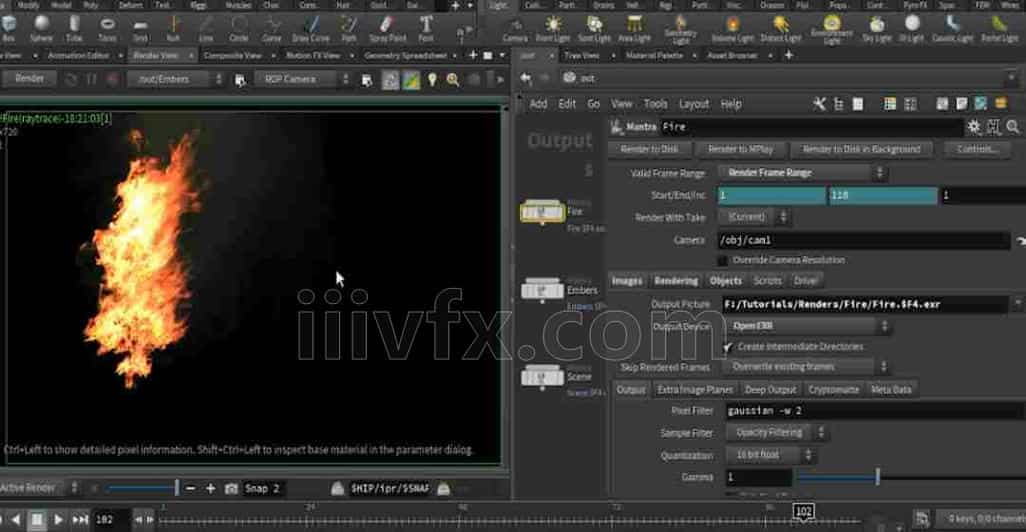Toggle Override Camera Resolution checkbox
This screenshot has width=1026, height=532.
722,260
